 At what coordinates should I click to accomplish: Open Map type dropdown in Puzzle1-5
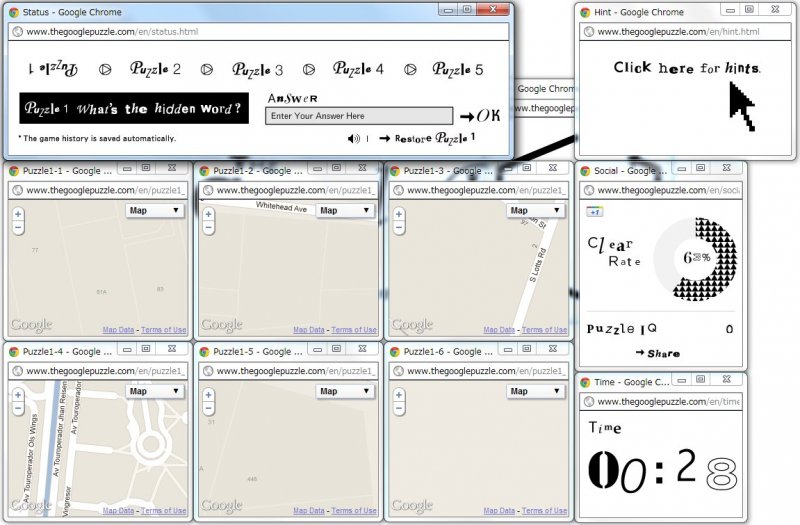(x=344, y=391)
